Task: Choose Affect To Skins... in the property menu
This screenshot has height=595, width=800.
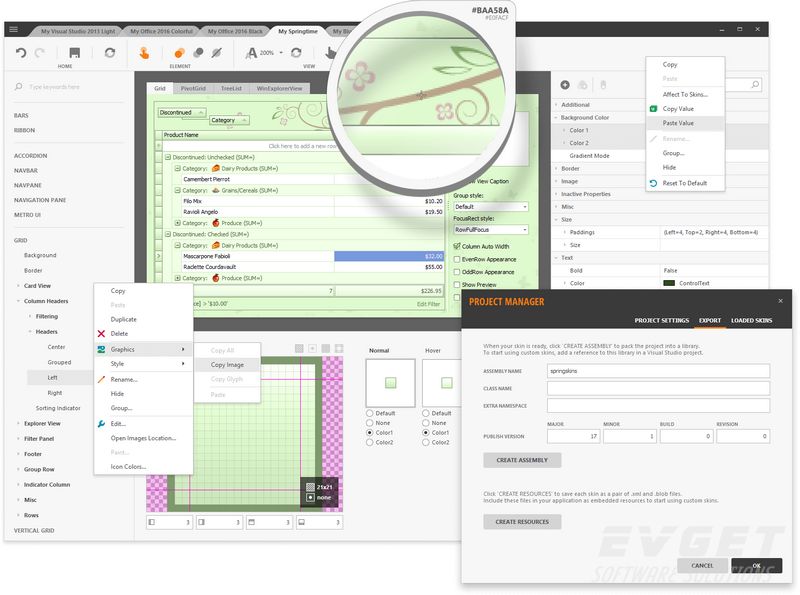Action: pyautogui.click(x=685, y=94)
